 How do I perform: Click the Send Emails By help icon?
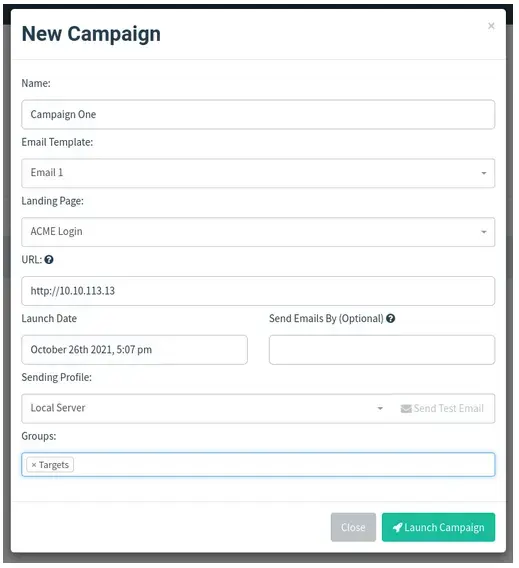(x=390, y=318)
